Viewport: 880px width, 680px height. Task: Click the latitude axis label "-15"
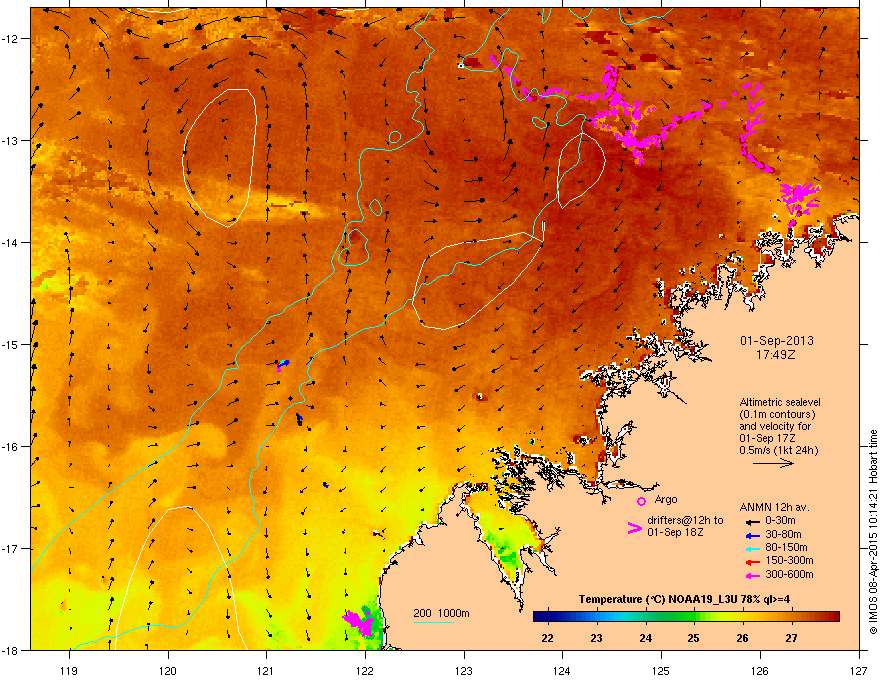(10, 344)
